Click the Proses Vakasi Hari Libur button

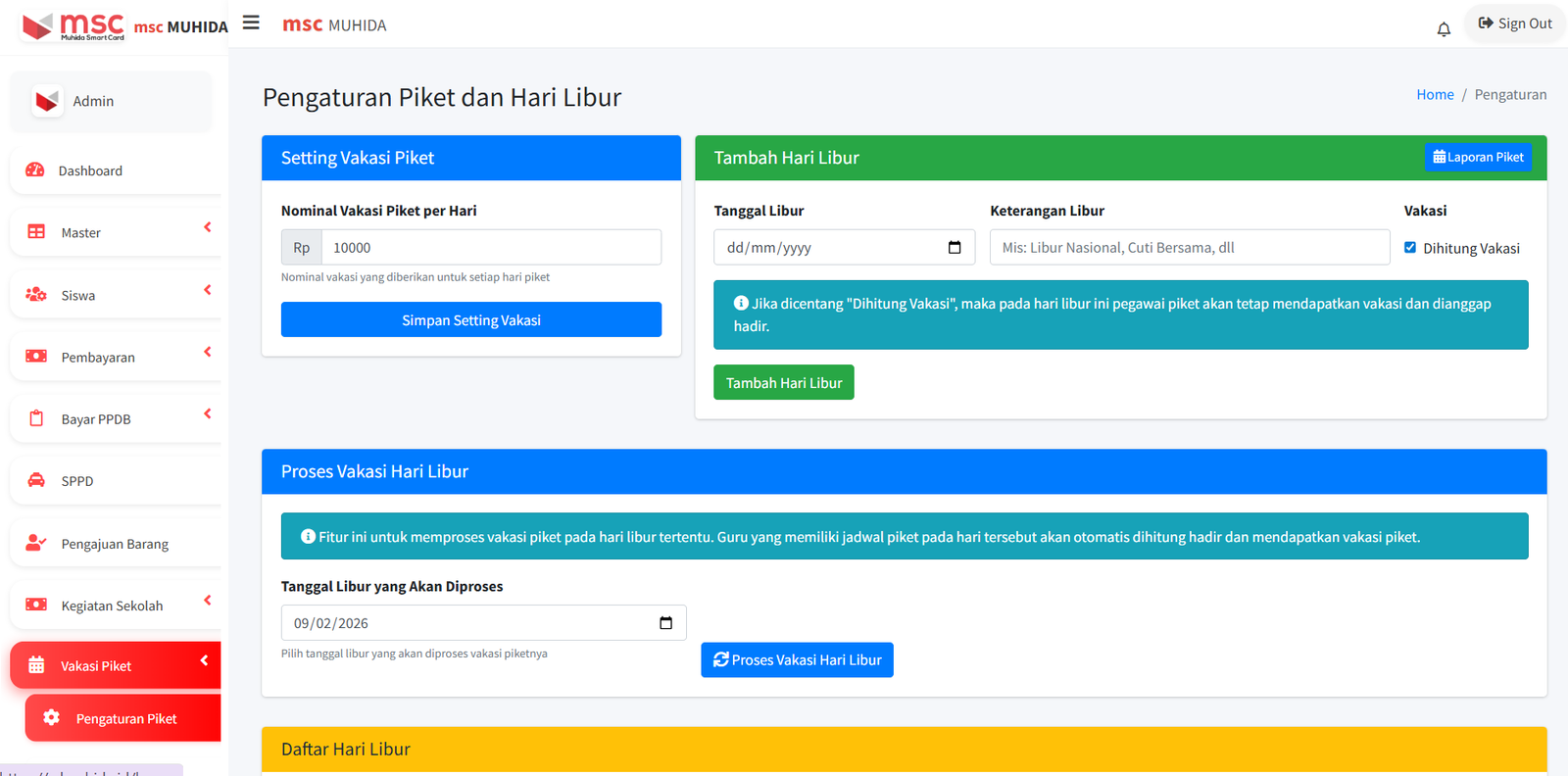tap(797, 660)
